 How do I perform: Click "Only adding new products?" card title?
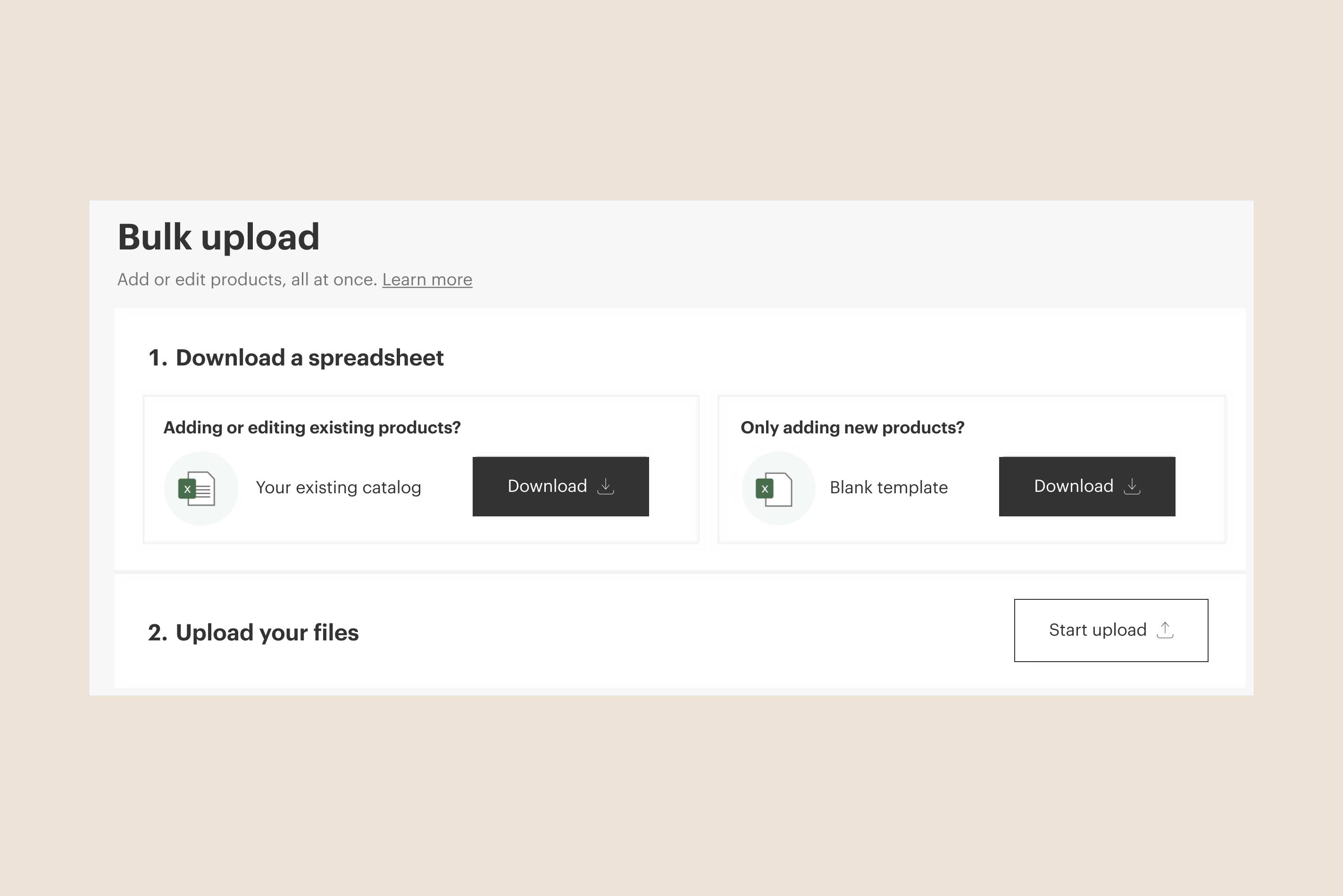click(852, 427)
